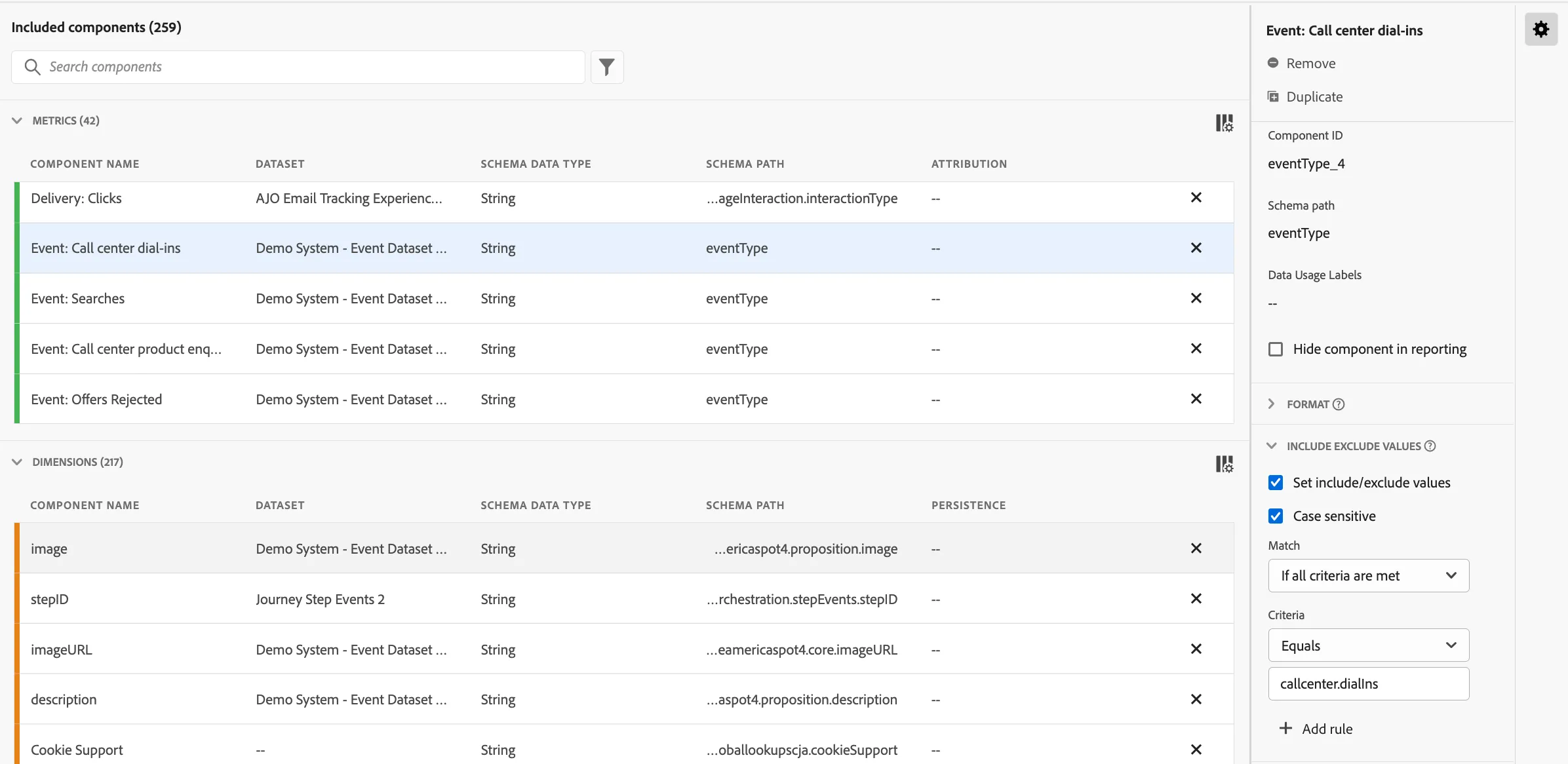Remove stepID dimension row with X
Image resolution: width=1568 pixels, height=764 pixels.
tap(1196, 599)
